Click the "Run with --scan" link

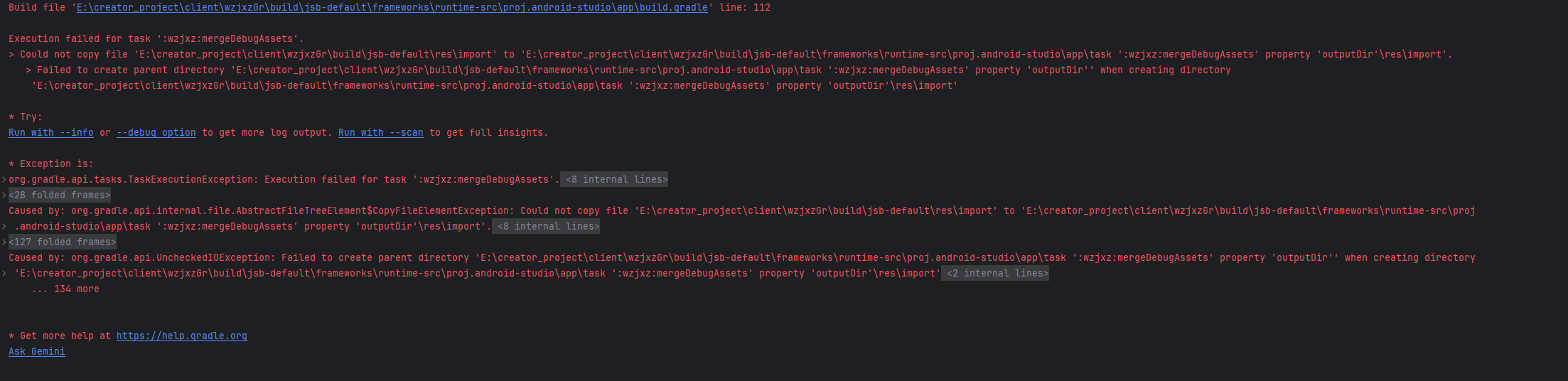pos(380,133)
